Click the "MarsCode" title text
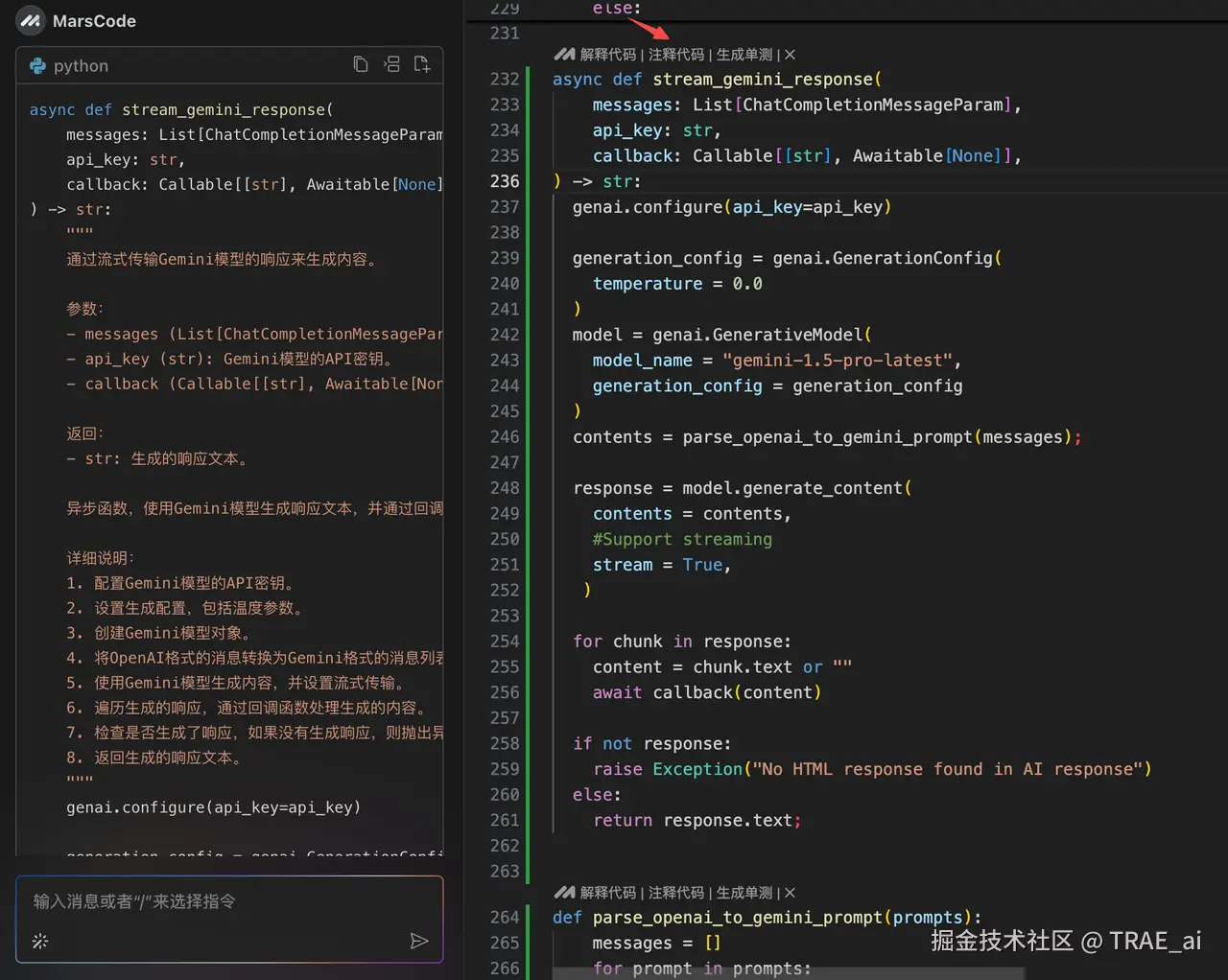 click(x=94, y=21)
